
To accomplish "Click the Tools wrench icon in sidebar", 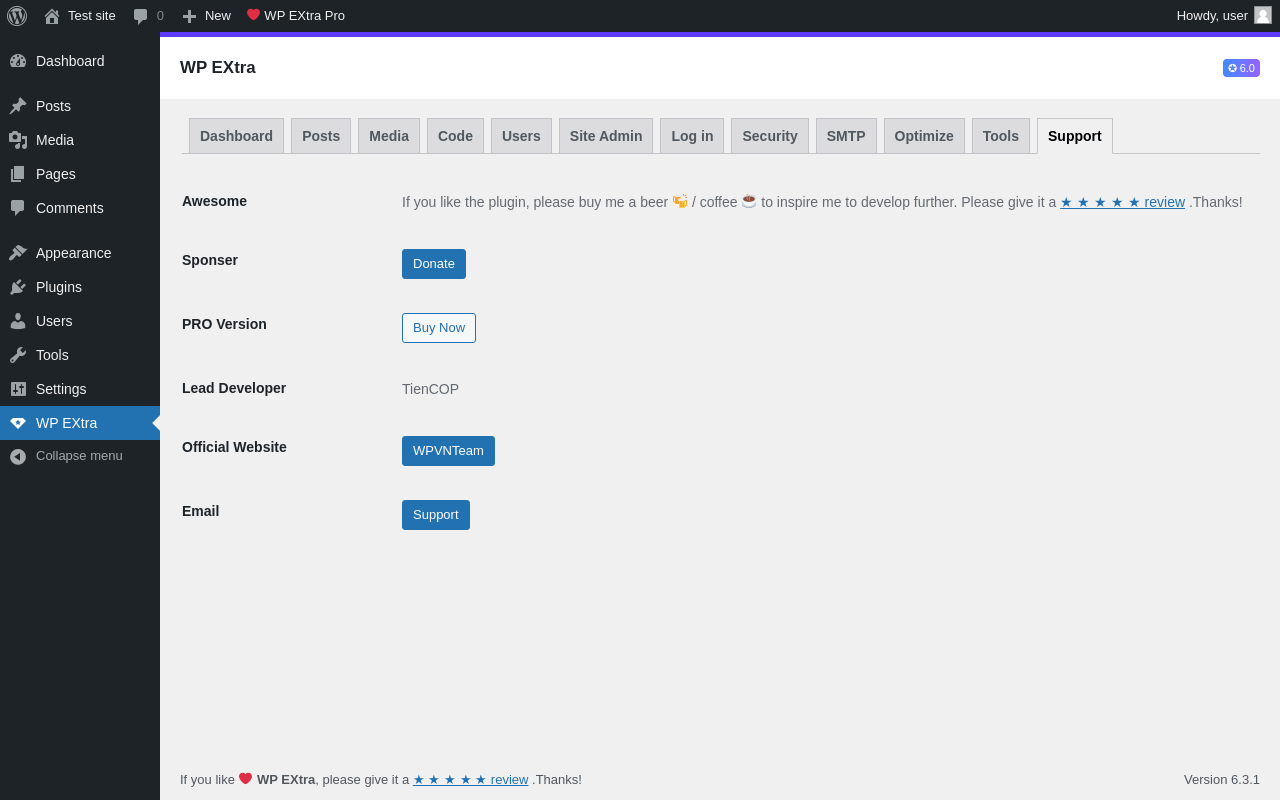I will pyautogui.click(x=18, y=355).
